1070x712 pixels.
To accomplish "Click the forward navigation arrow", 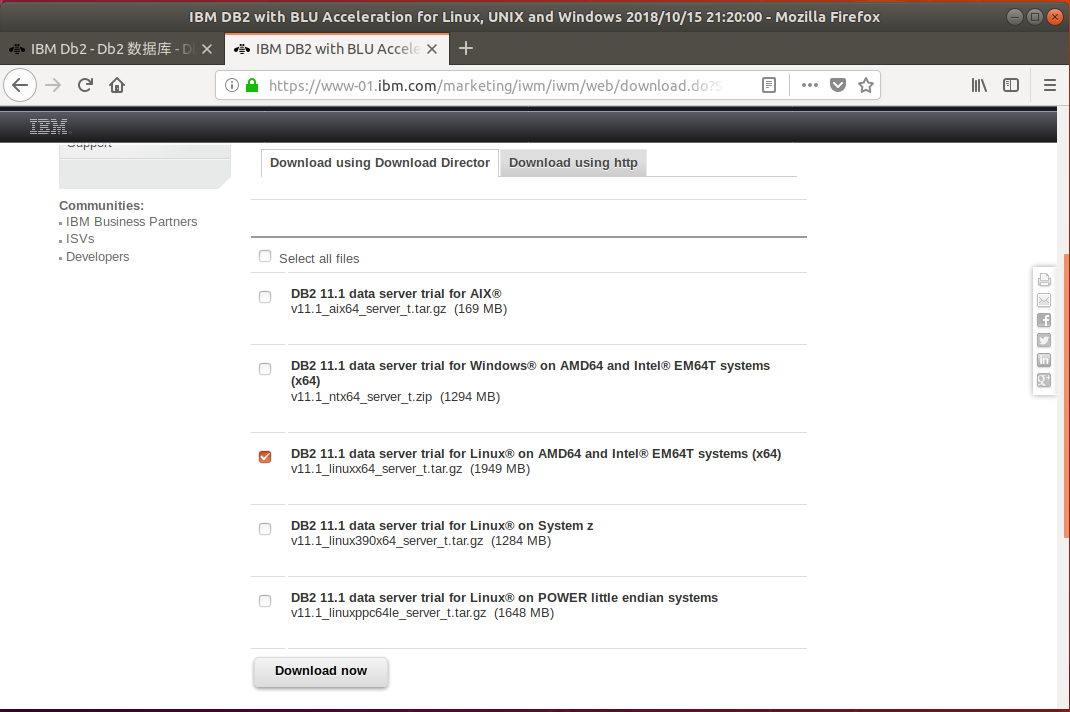I will click(x=53, y=85).
